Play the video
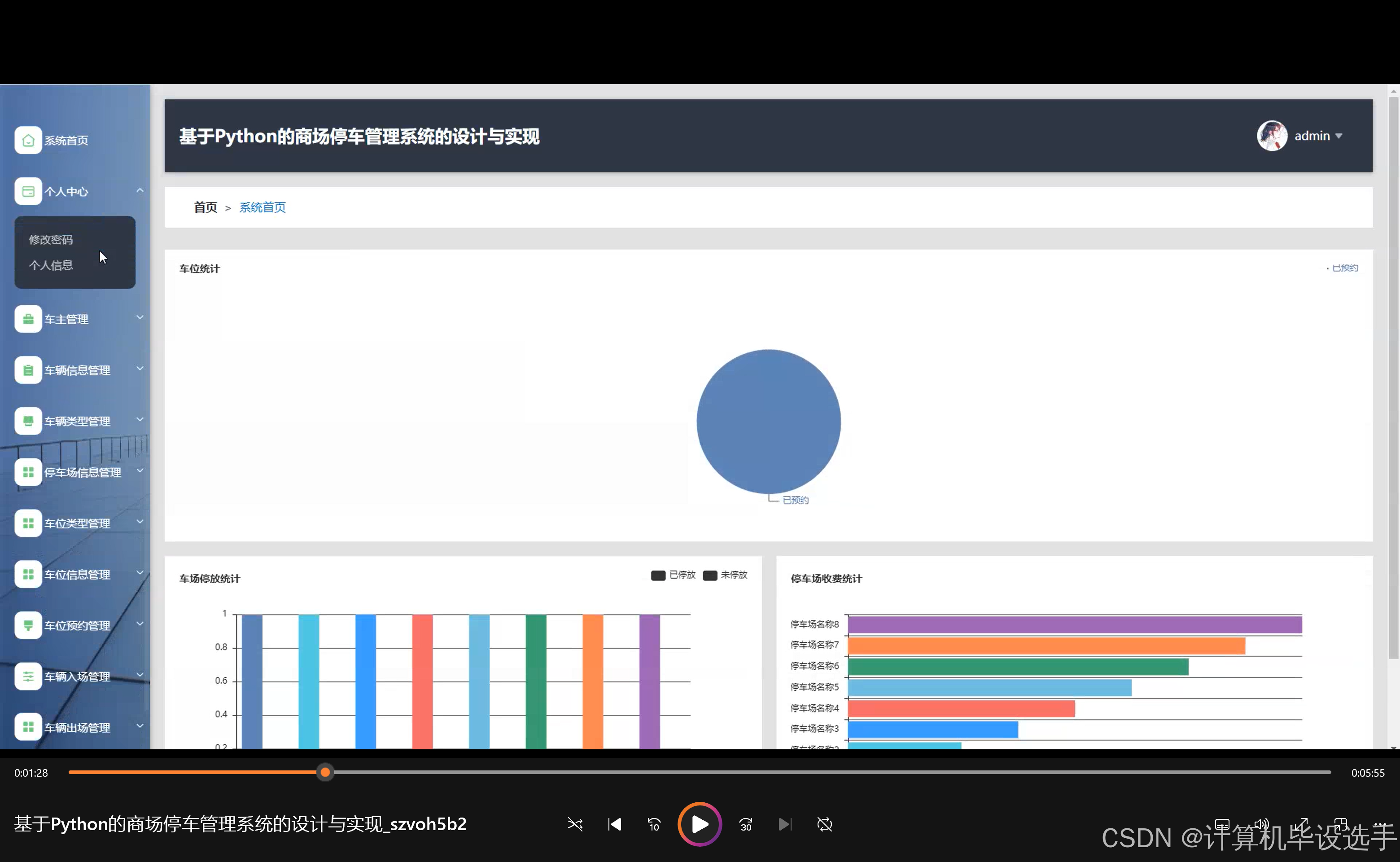1400x862 pixels. [x=700, y=824]
